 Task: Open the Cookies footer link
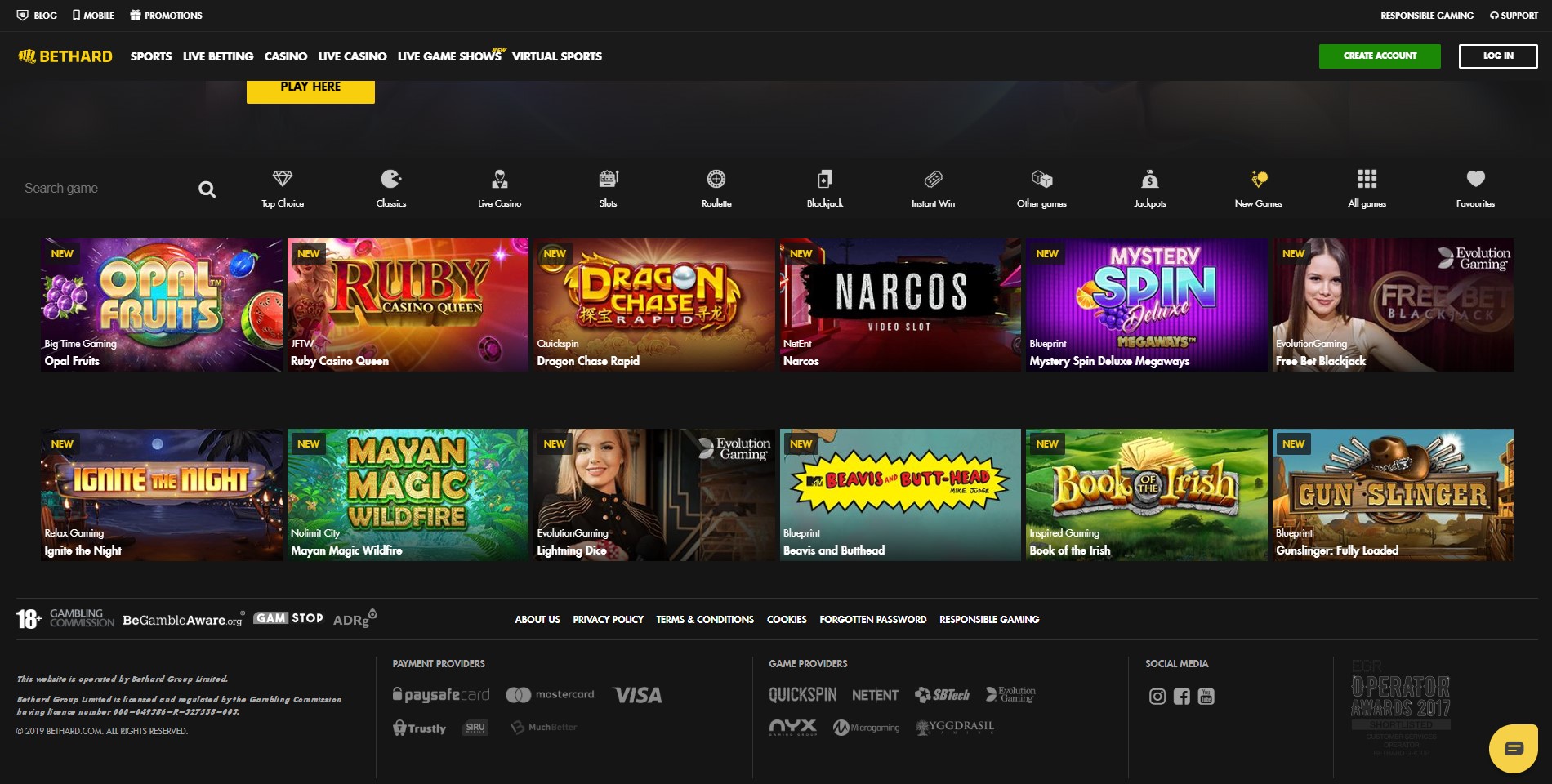[787, 620]
